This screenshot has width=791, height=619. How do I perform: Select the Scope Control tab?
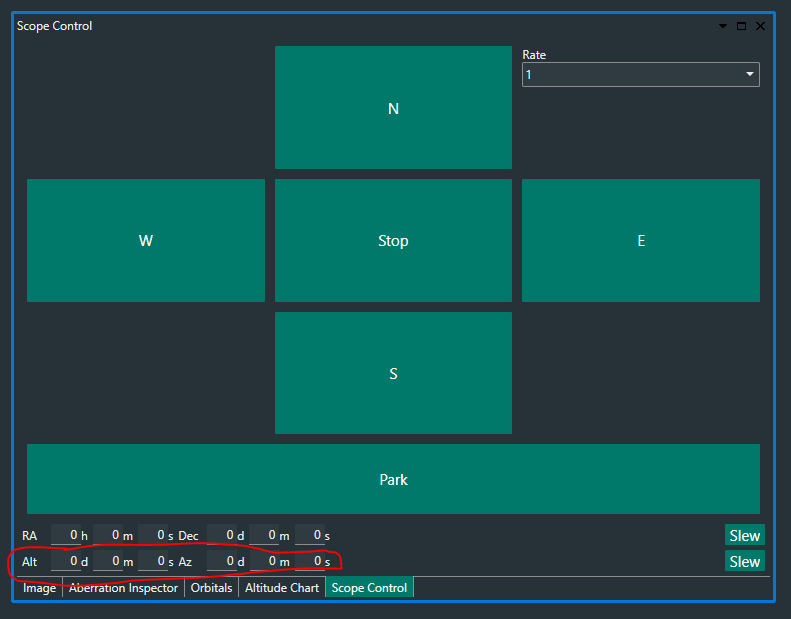coord(369,588)
